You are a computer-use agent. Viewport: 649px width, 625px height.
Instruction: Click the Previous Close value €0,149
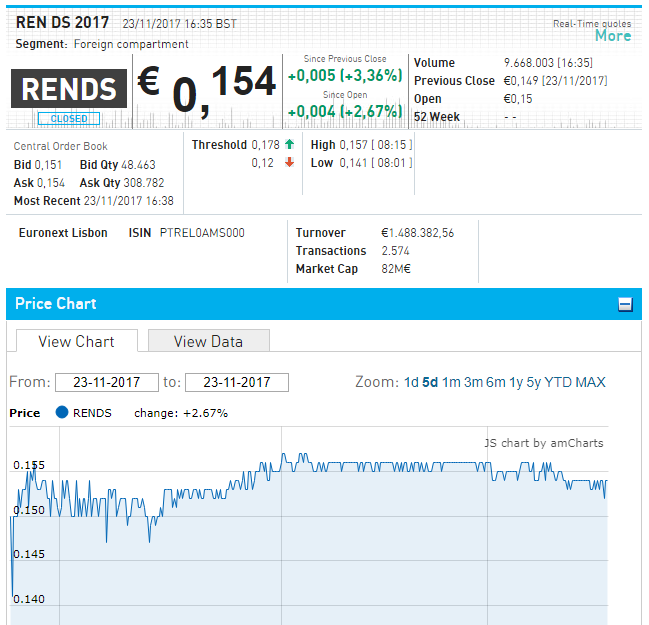(x=521, y=81)
